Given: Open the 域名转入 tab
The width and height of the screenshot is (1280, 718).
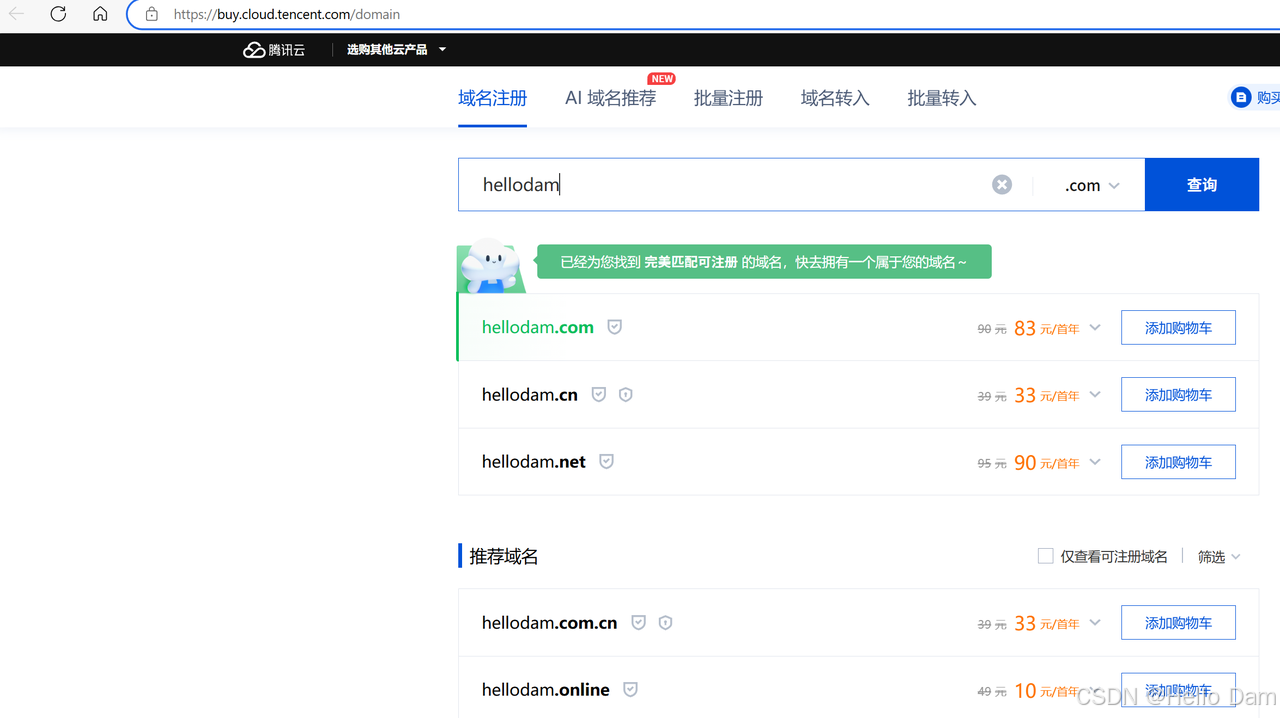Looking at the screenshot, I should [834, 98].
